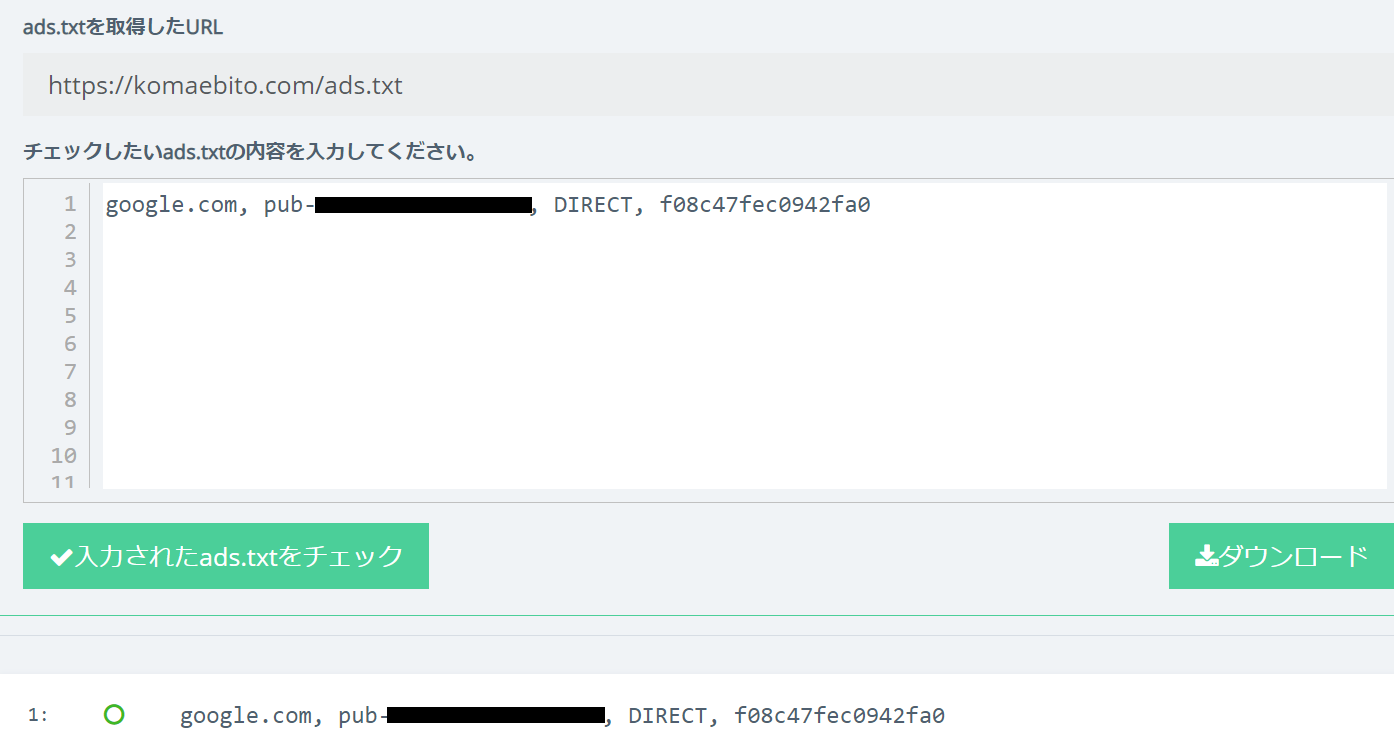Click the green circle status icon
The image size is (1394, 750).
pos(114,714)
